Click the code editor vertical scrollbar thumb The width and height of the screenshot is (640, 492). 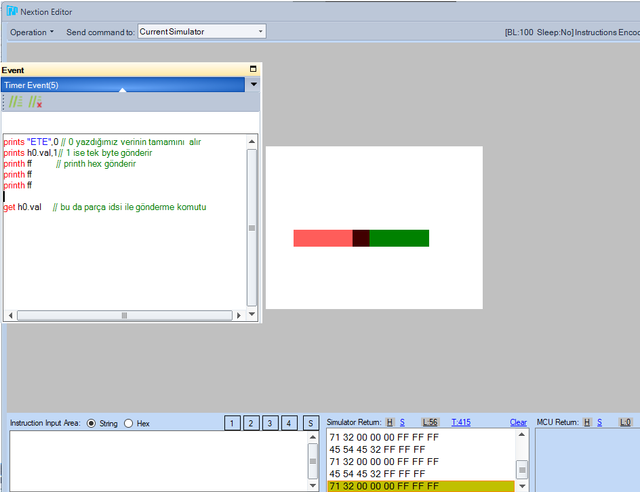(x=252, y=228)
